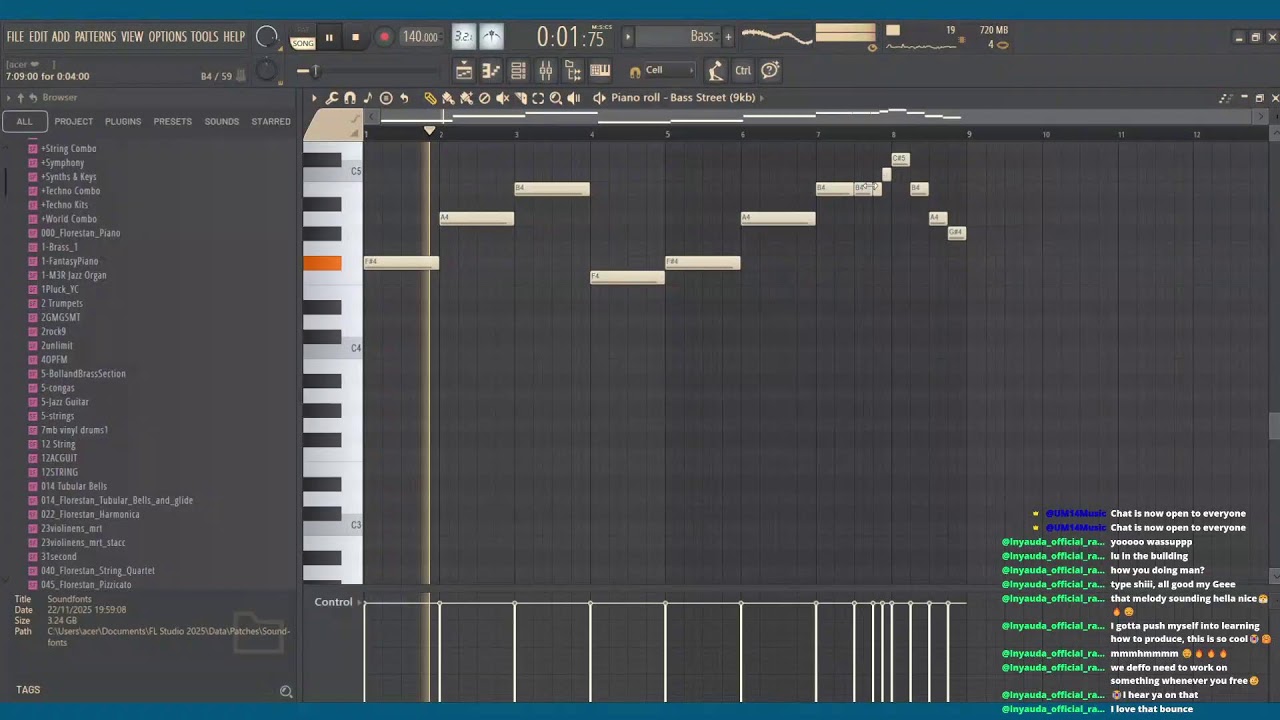The height and width of the screenshot is (720, 1280).
Task: Expand the +String Combo folder
Action: tap(68, 149)
